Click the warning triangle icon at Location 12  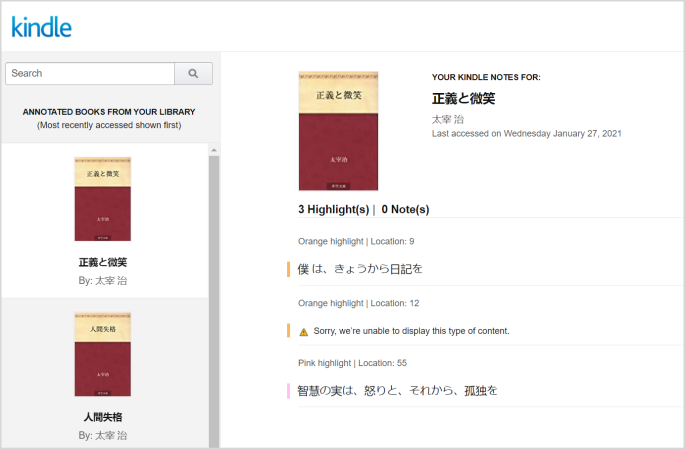[x=304, y=332]
